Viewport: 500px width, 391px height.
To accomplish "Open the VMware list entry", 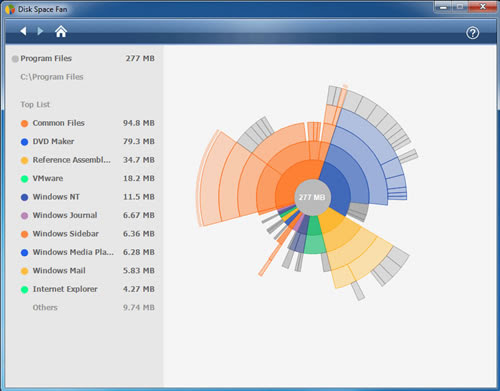I will (88, 178).
